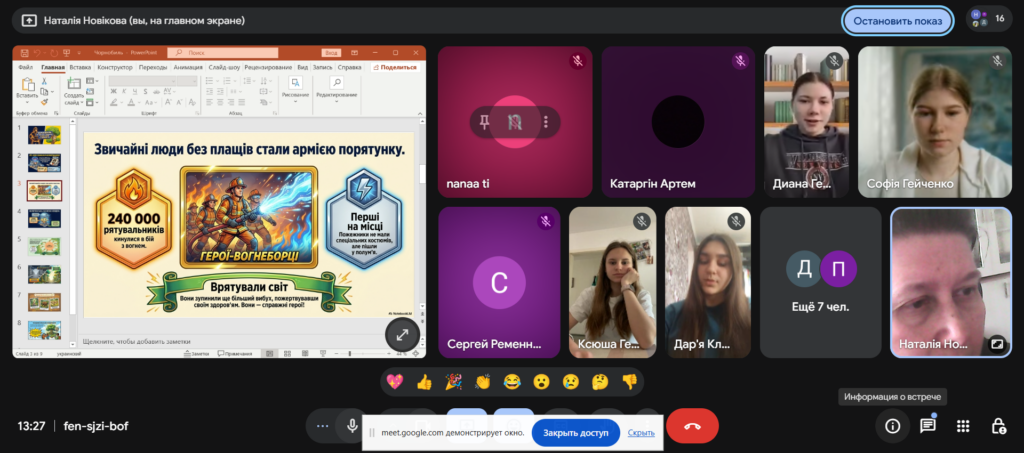The width and height of the screenshot is (1024, 453).
Task: Switch to the Вставка ribbon tab
Action: coord(80,67)
